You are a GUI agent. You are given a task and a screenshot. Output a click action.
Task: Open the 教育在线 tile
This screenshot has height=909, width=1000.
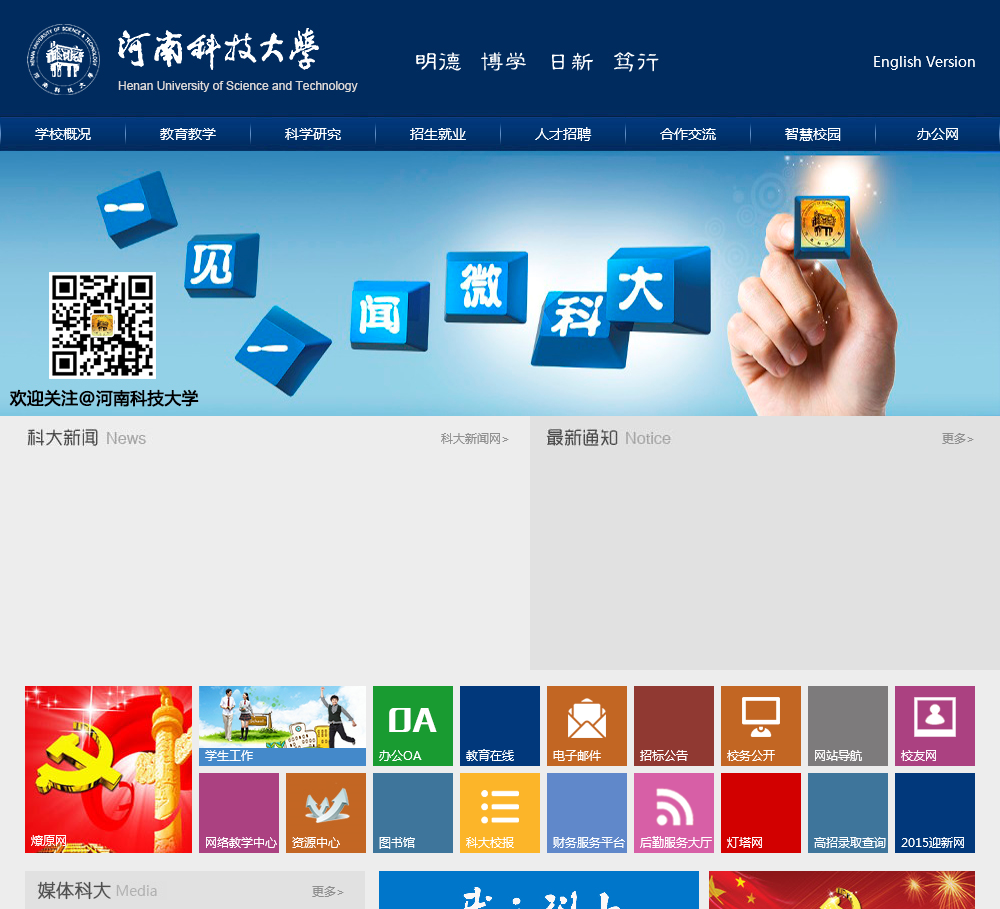coord(500,726)
